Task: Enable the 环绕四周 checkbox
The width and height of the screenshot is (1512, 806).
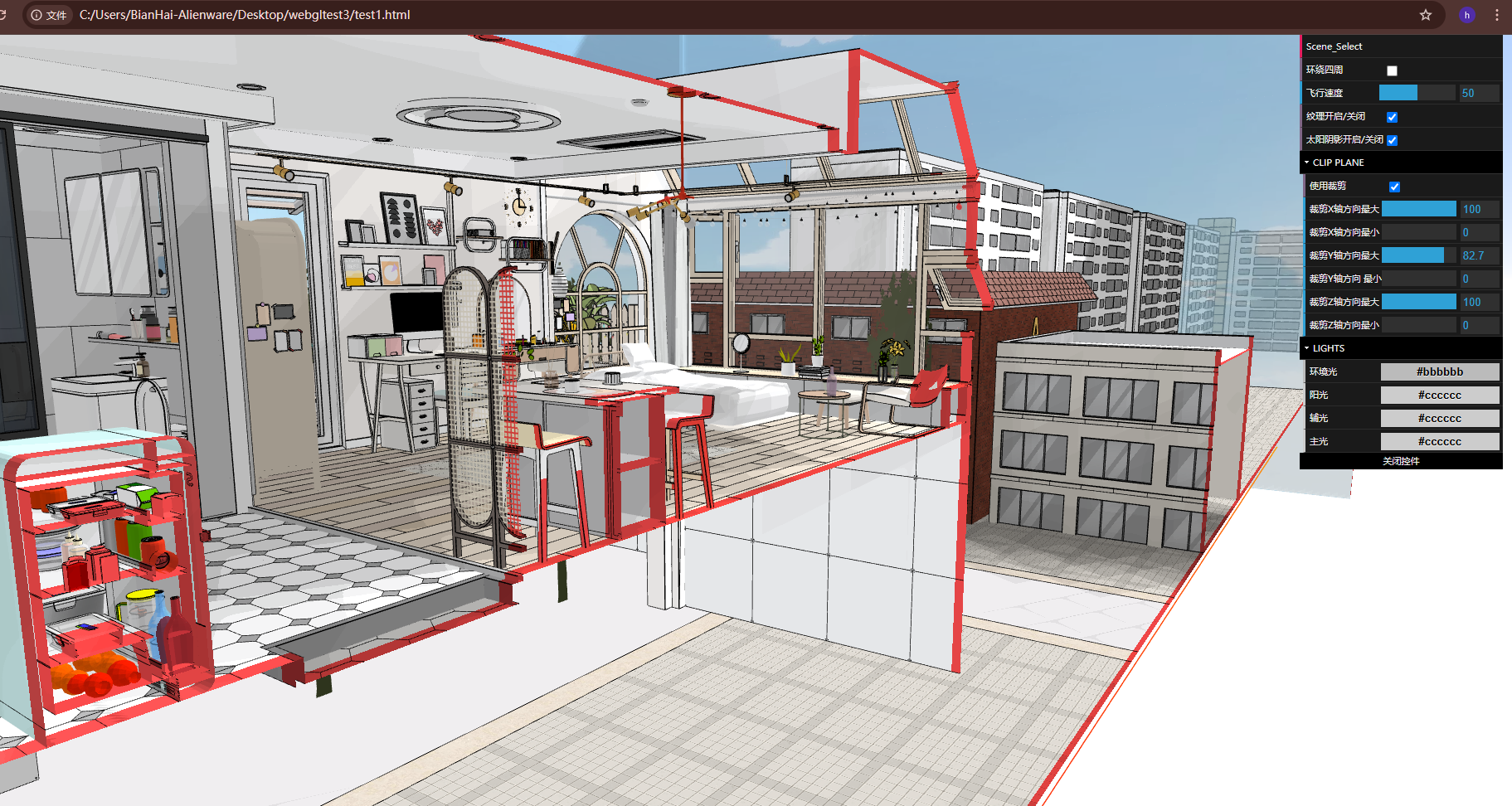Action: [1392, 70]
